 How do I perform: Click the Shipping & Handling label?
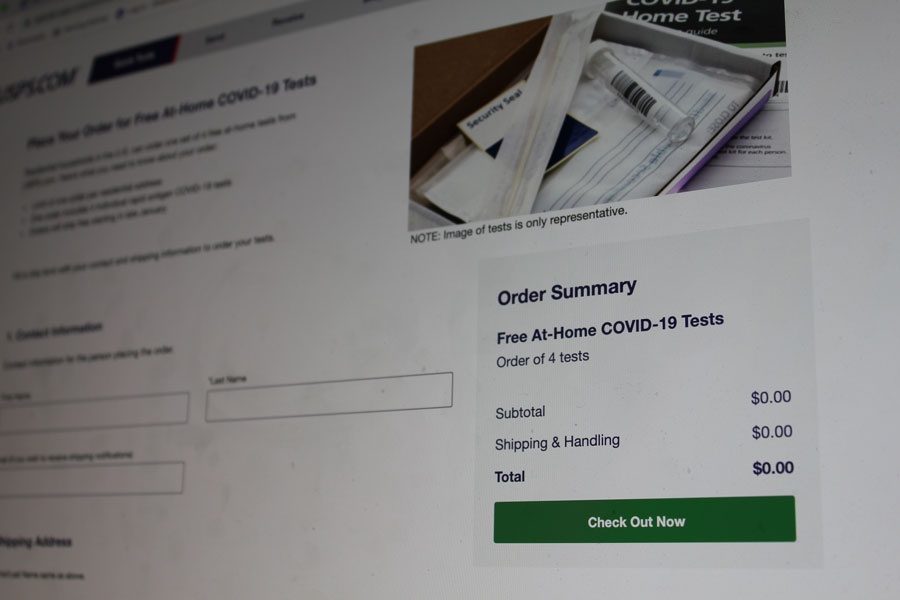click(x=557, y=442)
